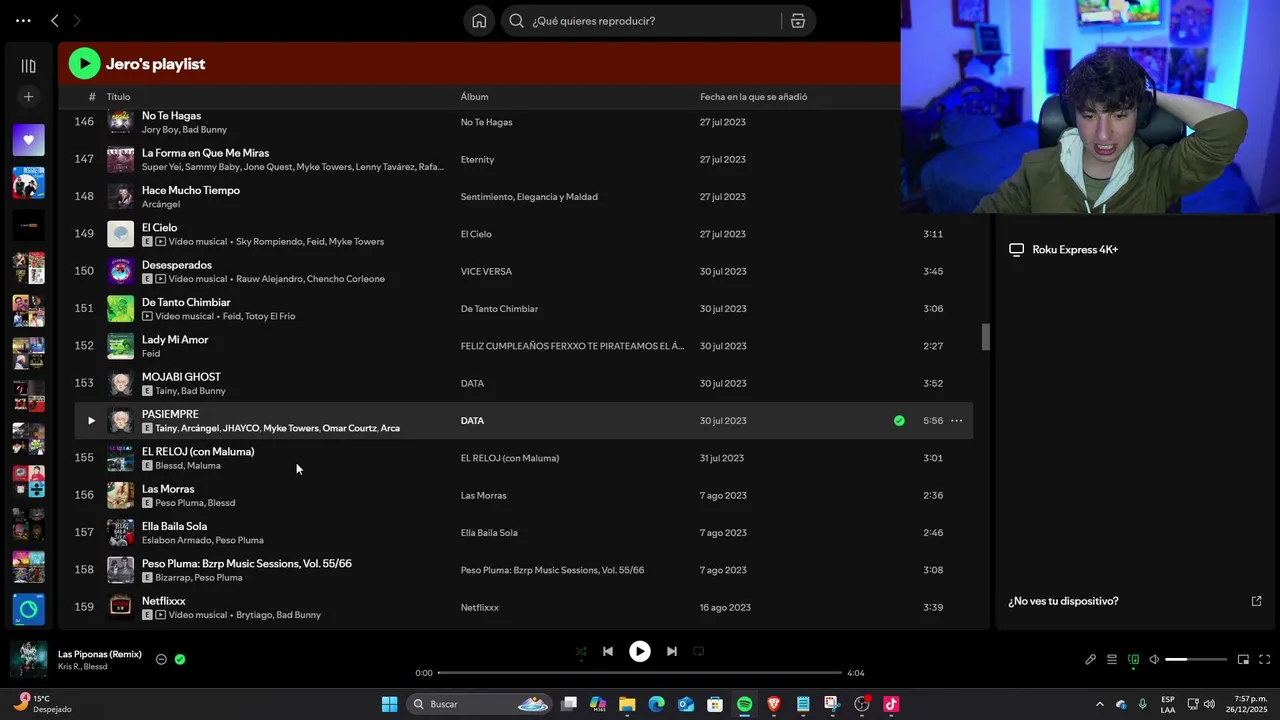This screenshot has height=720, width=1280.
Task: Open Eslabon Armado artist link
Action: [x=176, y=541]
